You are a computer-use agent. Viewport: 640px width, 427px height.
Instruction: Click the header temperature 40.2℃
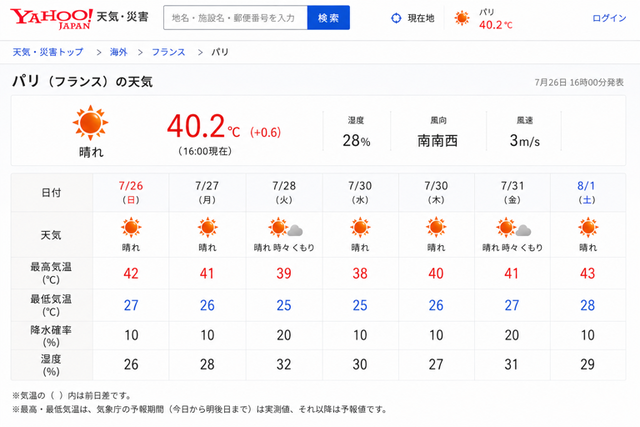pos(496,25)
